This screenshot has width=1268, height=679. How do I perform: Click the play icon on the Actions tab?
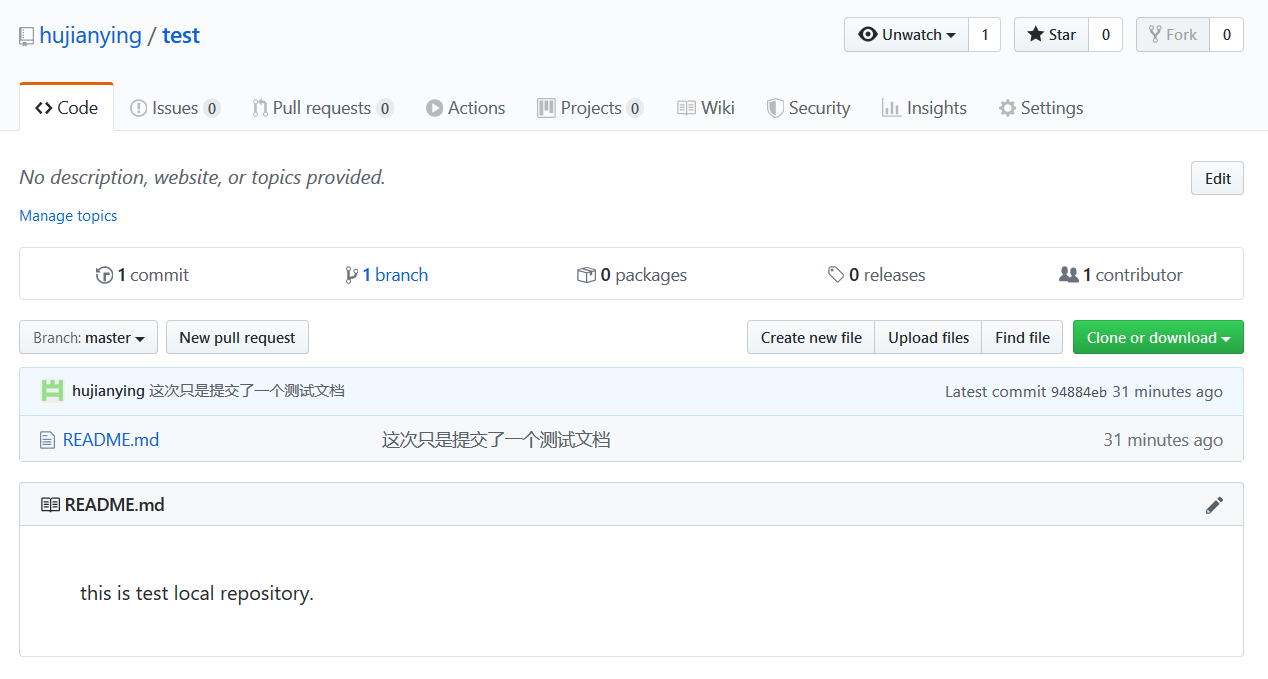[x=434, y=108]
